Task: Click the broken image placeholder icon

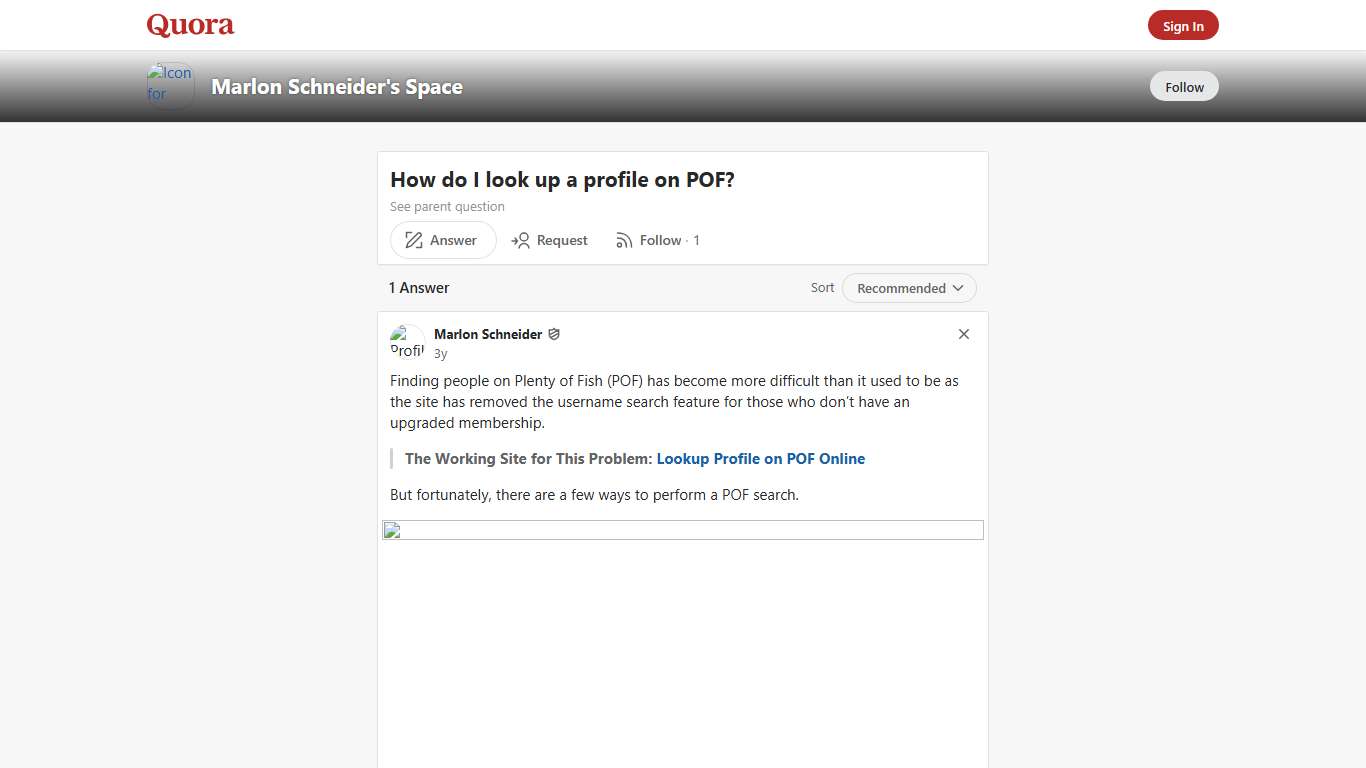Action: tap(391, 530)
